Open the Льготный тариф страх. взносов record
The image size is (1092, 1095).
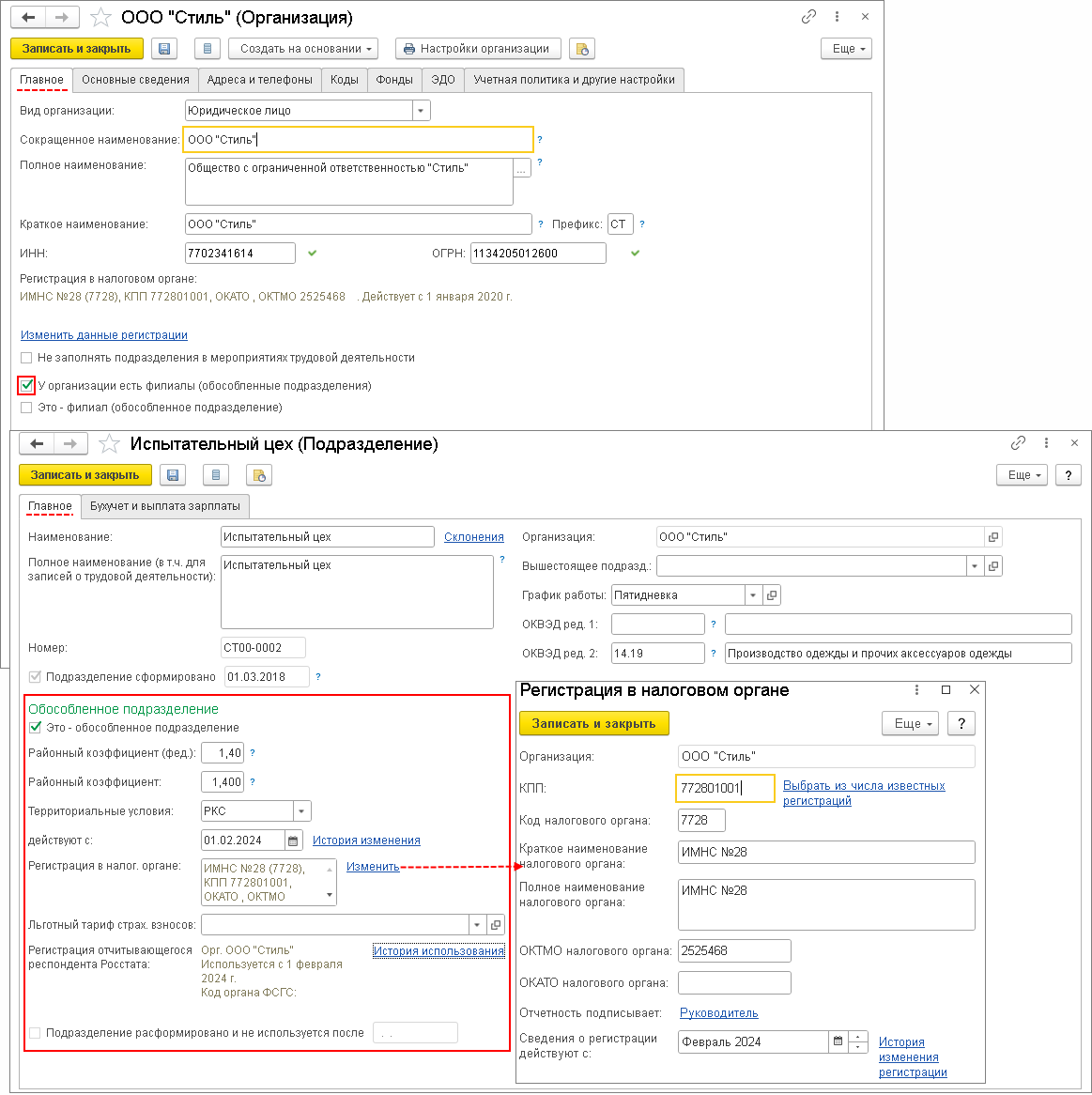click(x=496, y=925)
